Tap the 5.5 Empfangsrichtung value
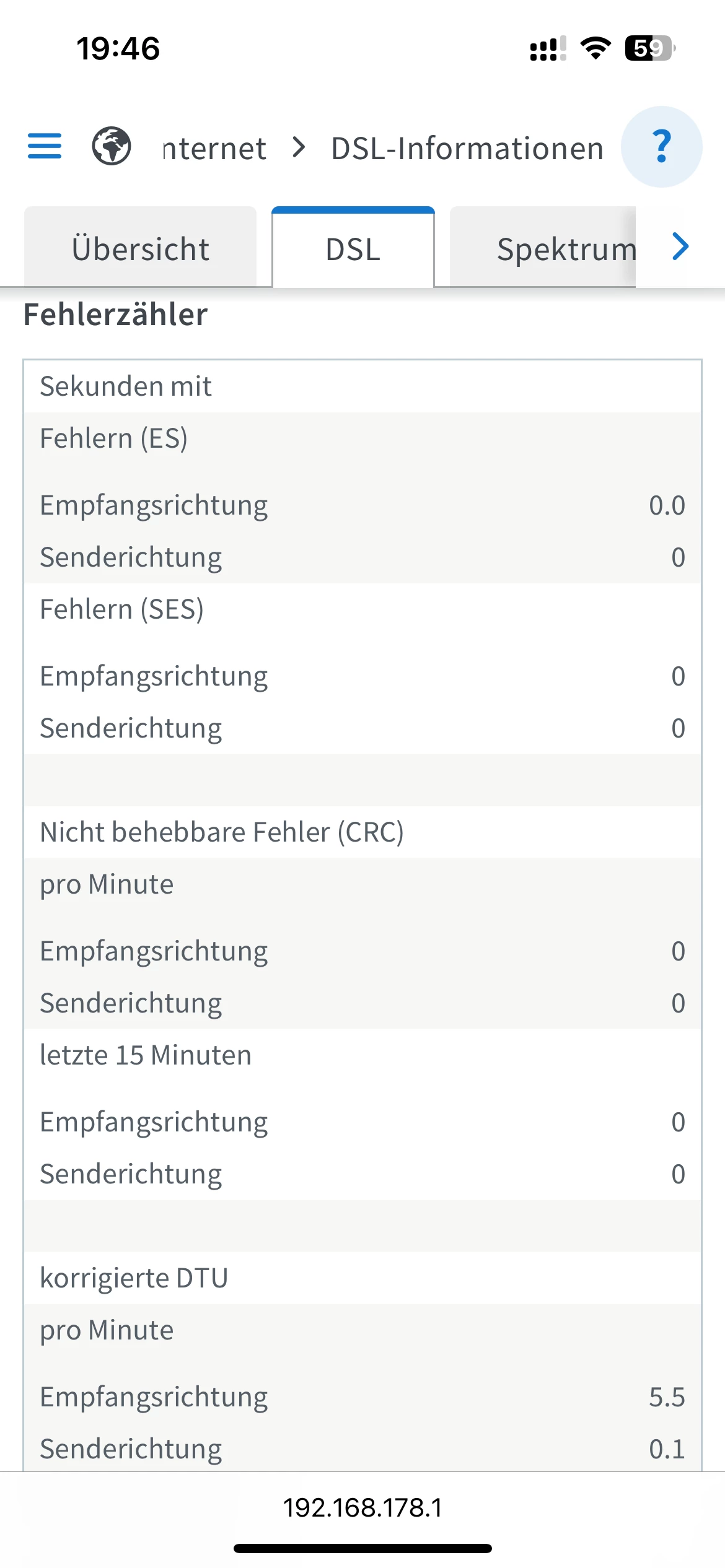725x1568 pixels. (x=667, y=1397)
